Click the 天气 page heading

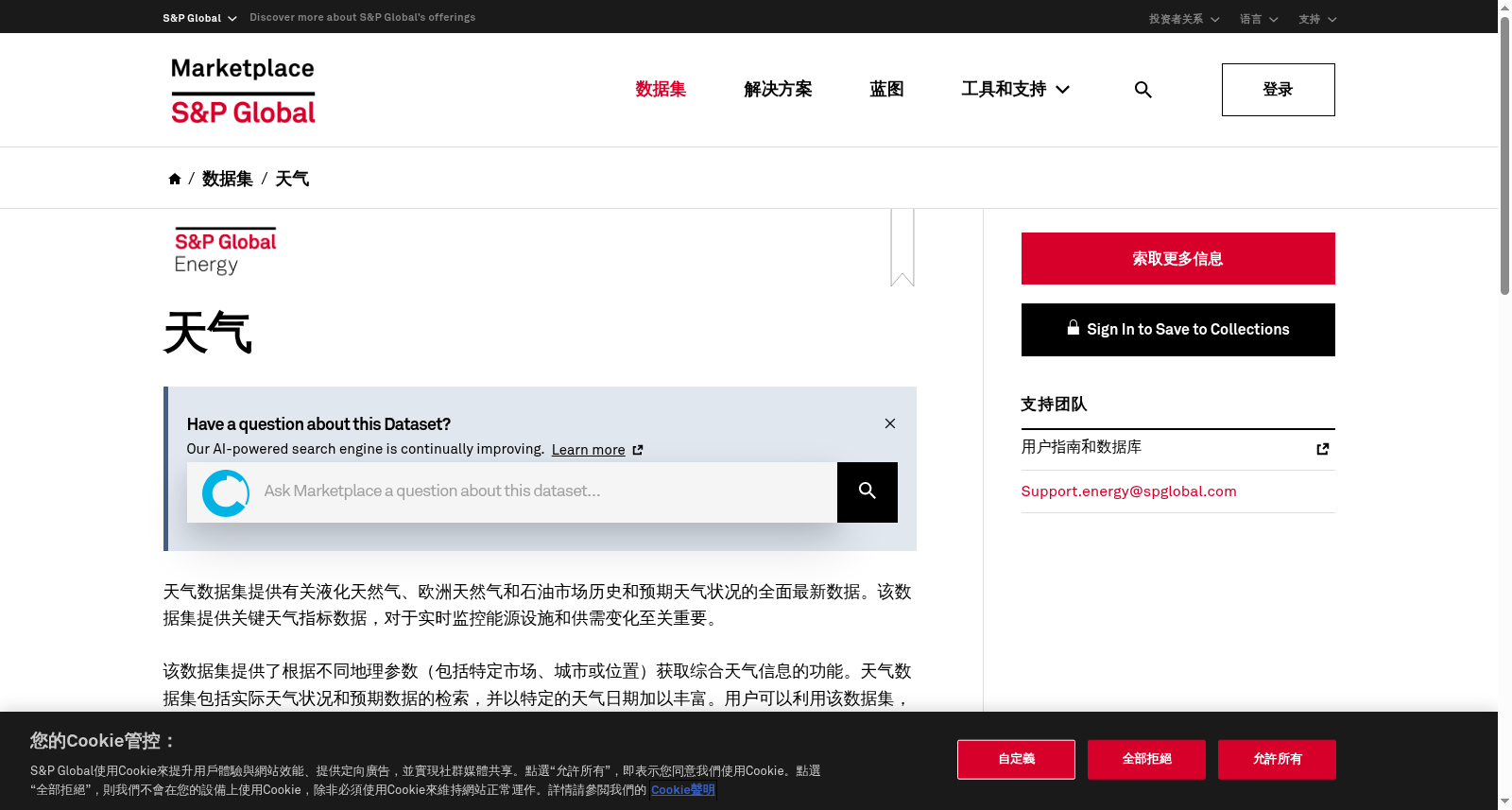point(208,333)
